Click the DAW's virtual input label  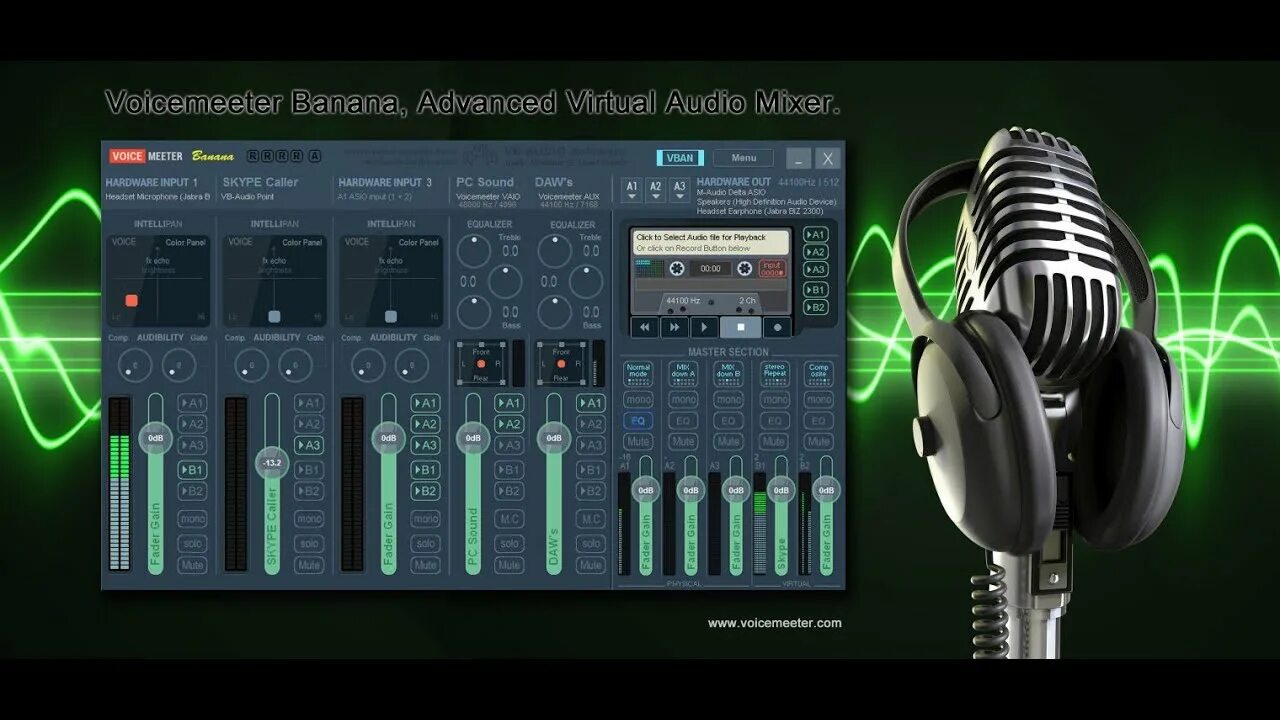[554, 182]
